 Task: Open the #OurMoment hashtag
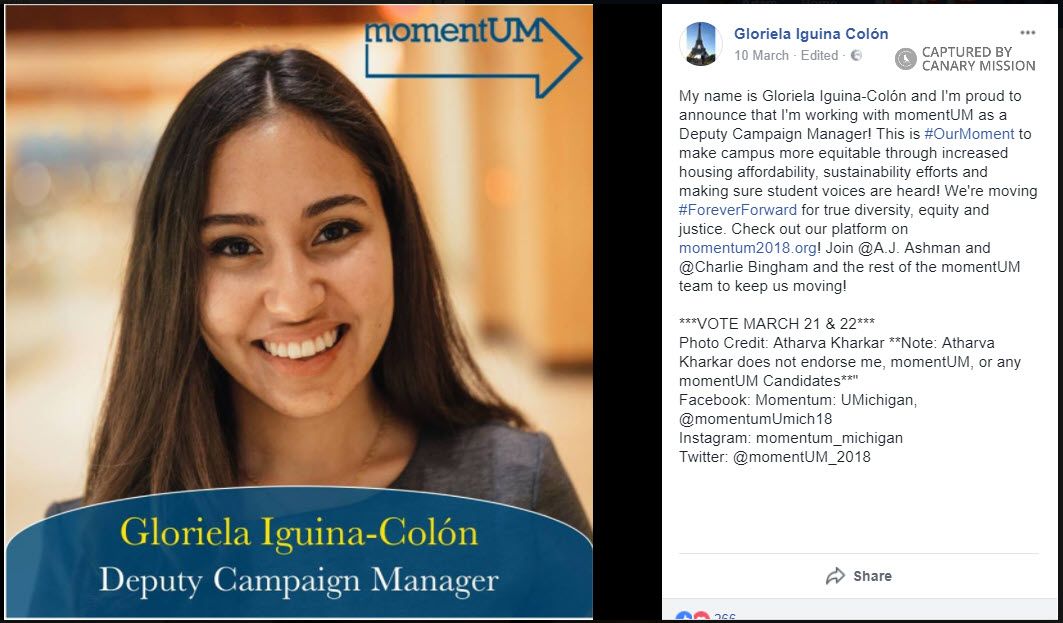969,134
